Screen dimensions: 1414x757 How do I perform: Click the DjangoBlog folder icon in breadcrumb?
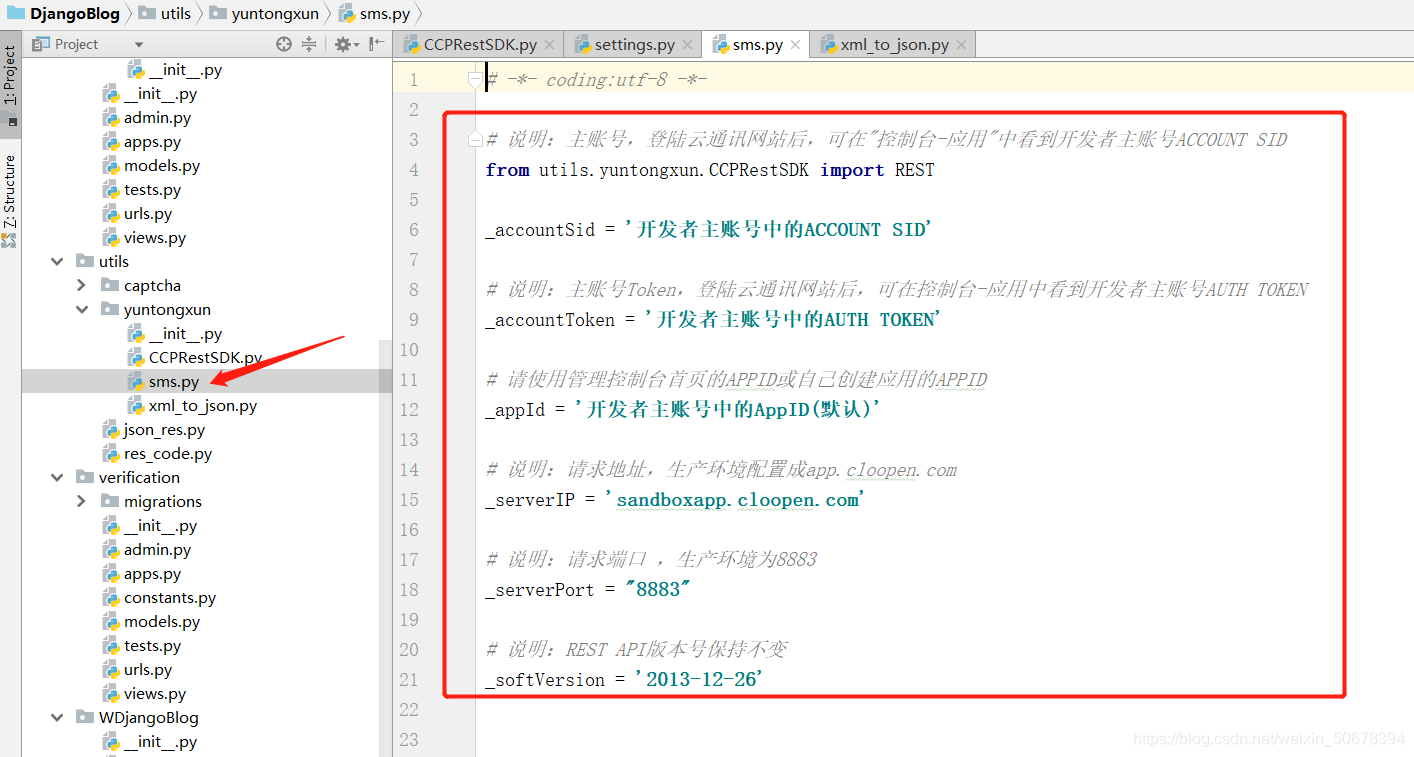pyautogui.click(x=15, y=13)
